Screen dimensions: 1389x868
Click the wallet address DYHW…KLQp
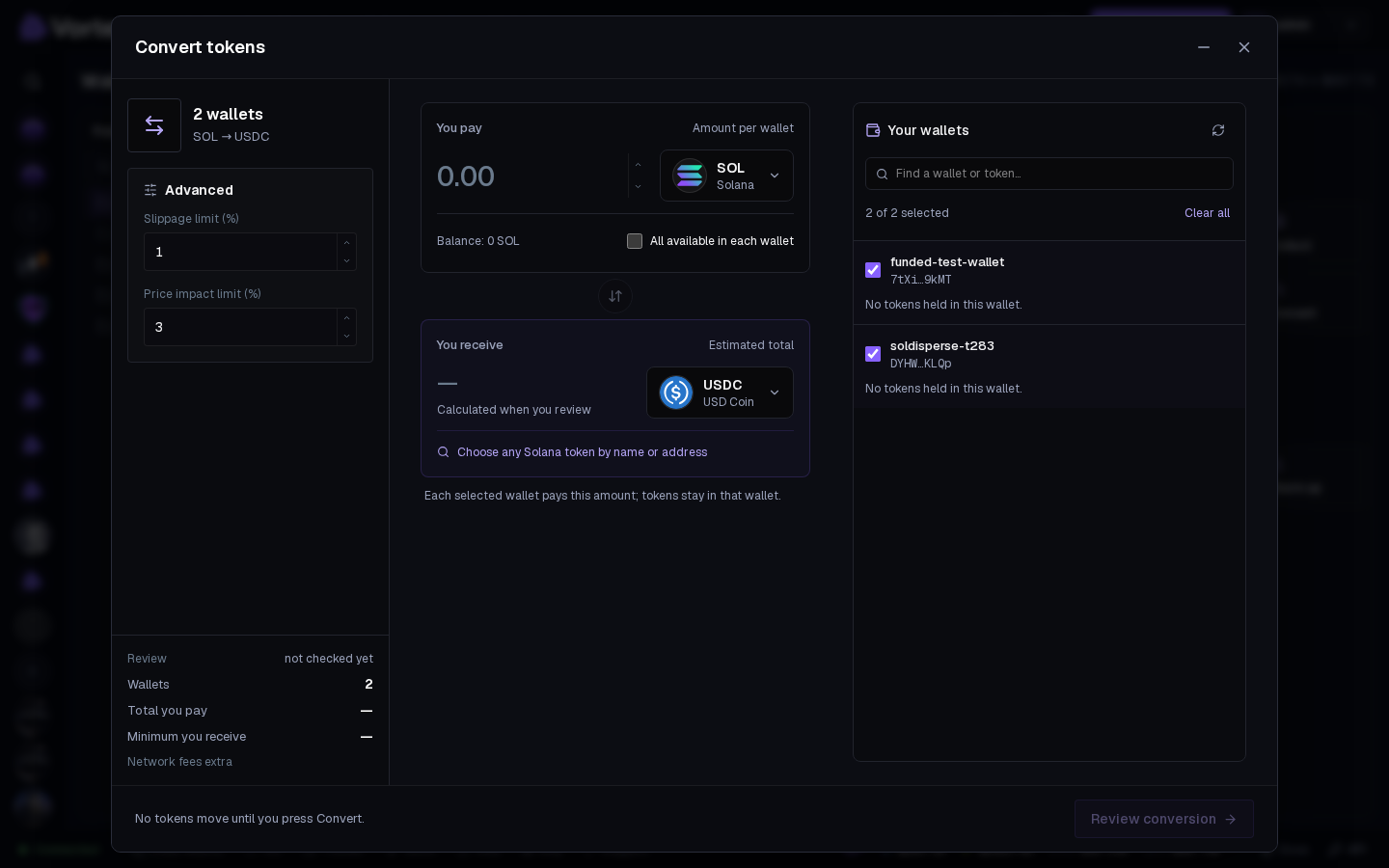point(921,364)
